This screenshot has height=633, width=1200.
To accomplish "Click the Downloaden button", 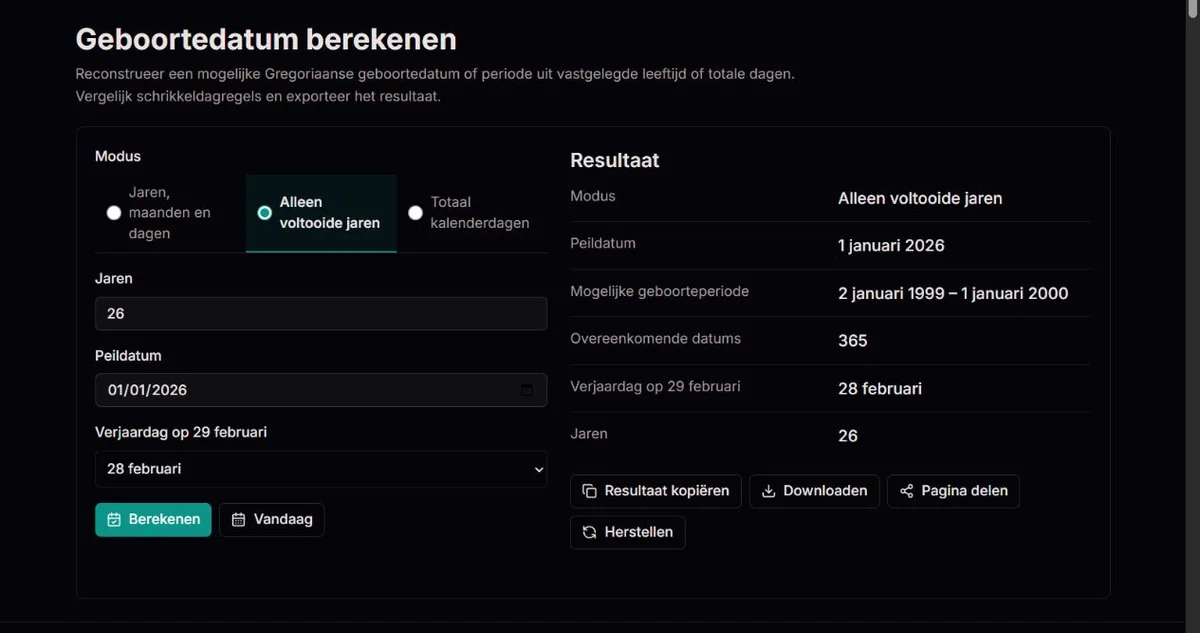I will click(x=815, y=491).
